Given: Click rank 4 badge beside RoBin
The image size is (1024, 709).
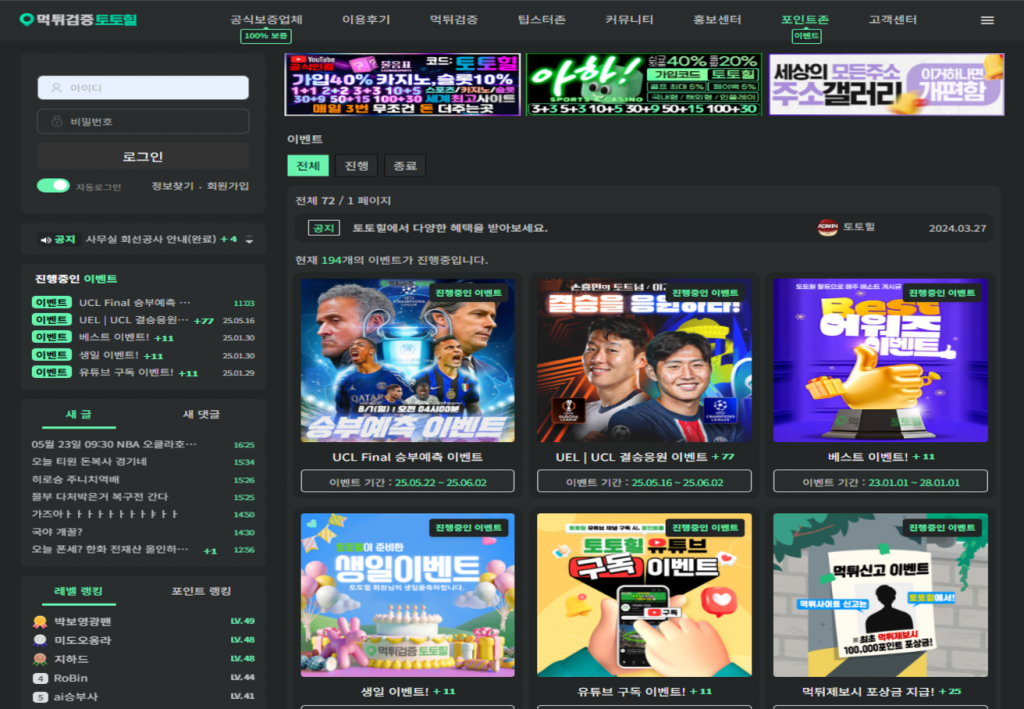Looking at the screenshot, I should point(40,678).
